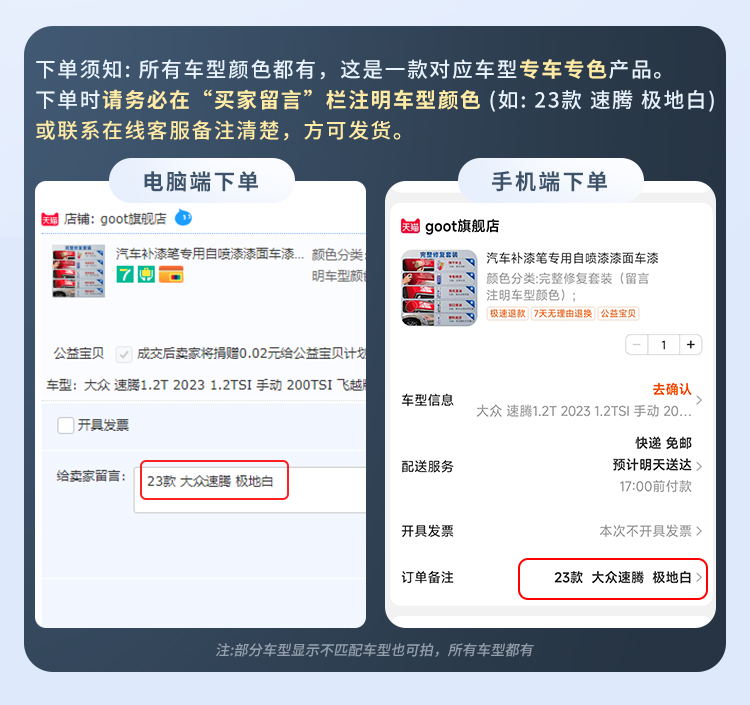Expand the 车型信息 row chevron
Viewport: 750px width, 705px height.
699,400
